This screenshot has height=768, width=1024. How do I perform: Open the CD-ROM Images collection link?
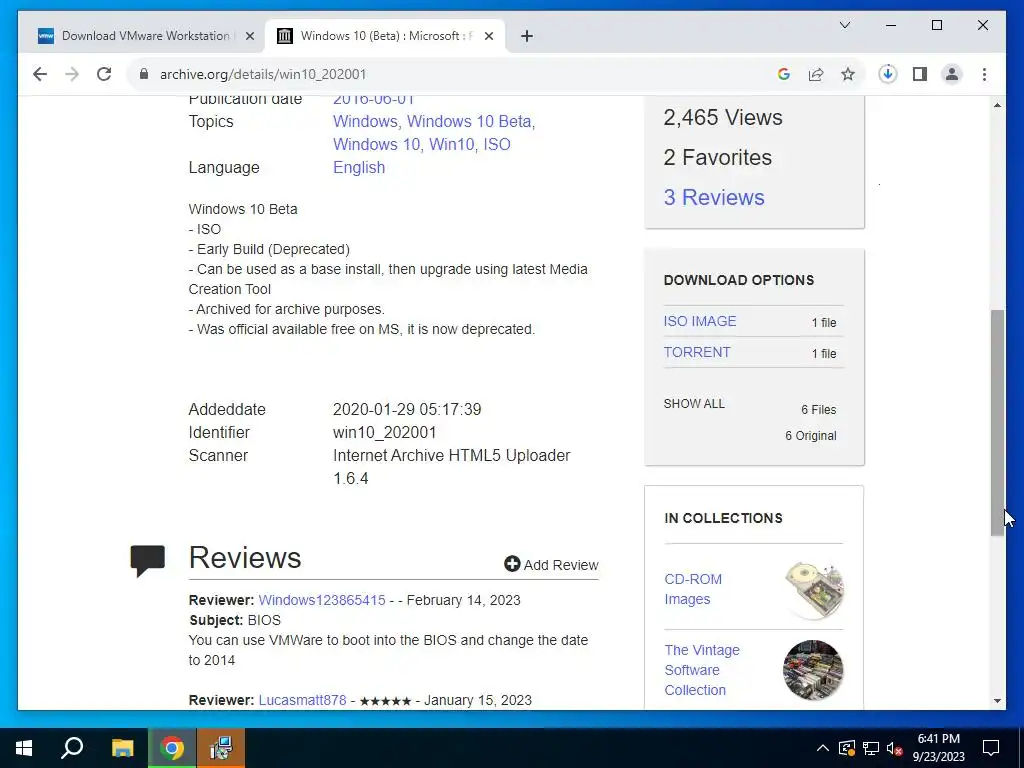click(x=693, y=589)
